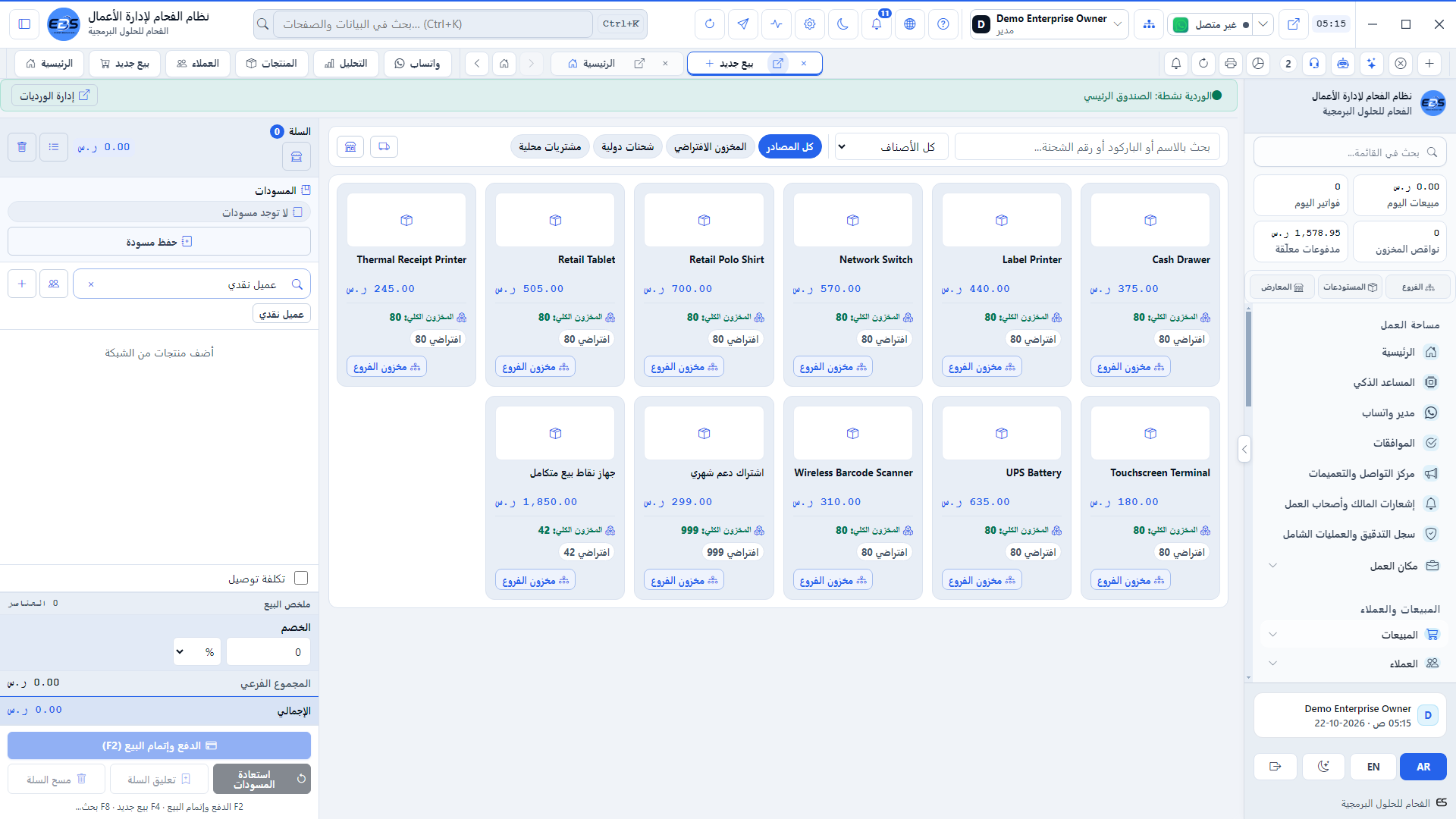The height and width of the screenshot is (819, 1456).
Task: Click the trash icon to empty cart
Action: tap(22, 147)
